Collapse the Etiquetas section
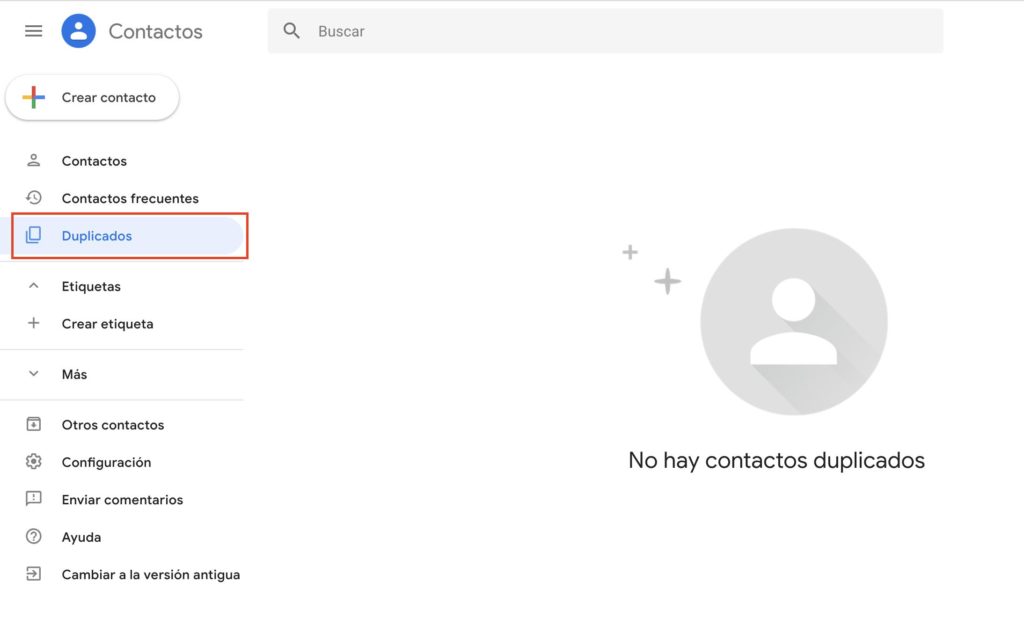Screen dimensions: 1024x625 (34, 286)
